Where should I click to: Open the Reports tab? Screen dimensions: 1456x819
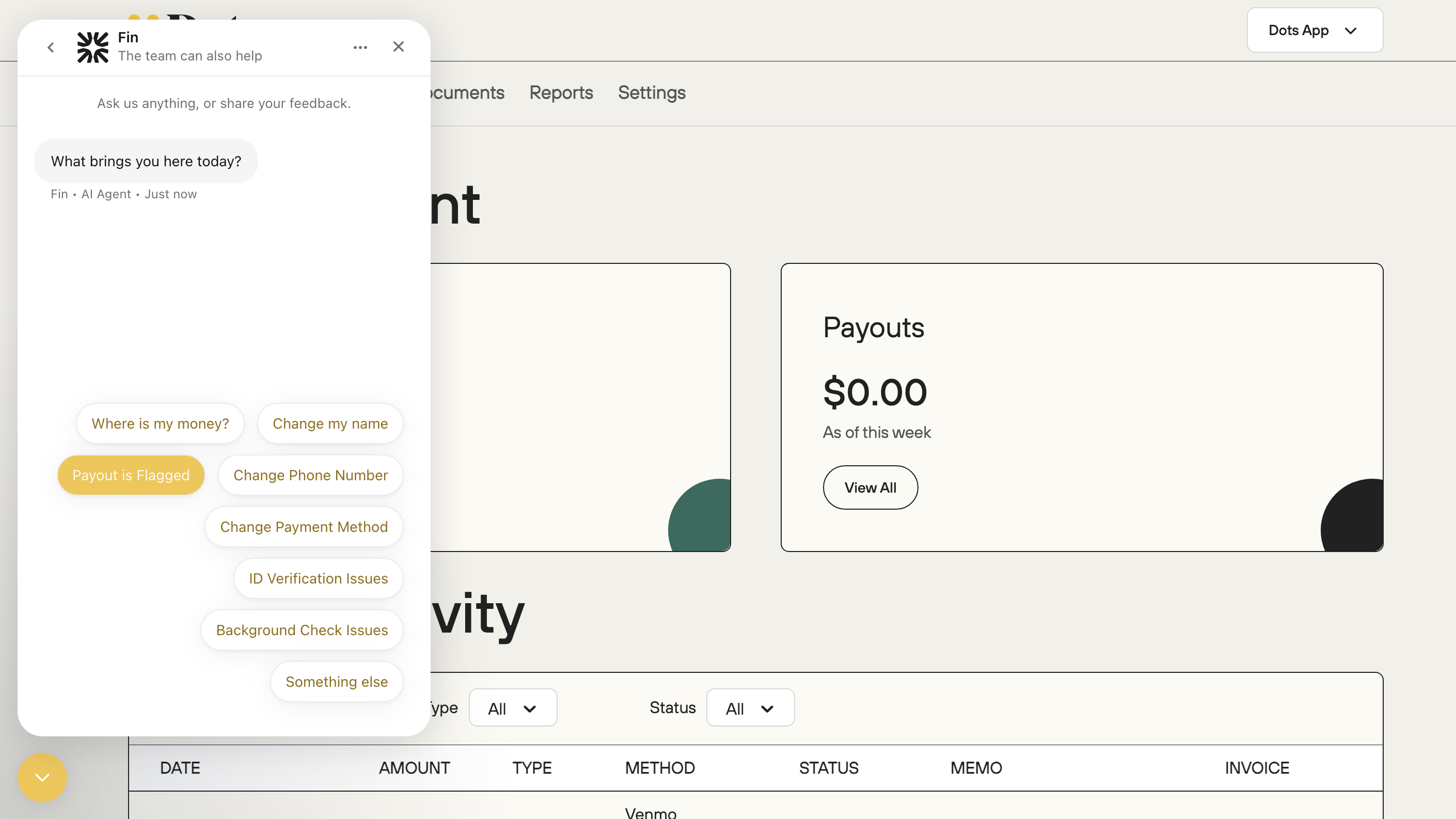pos(561,93)
